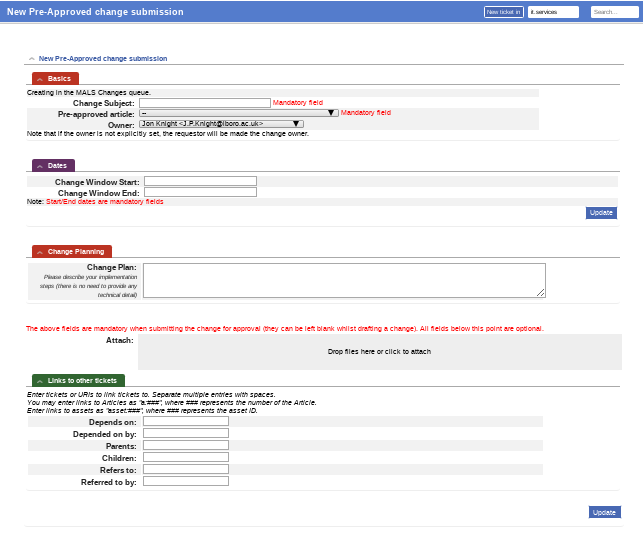
Task: Click the Search box in header
Action: point(614,12)
